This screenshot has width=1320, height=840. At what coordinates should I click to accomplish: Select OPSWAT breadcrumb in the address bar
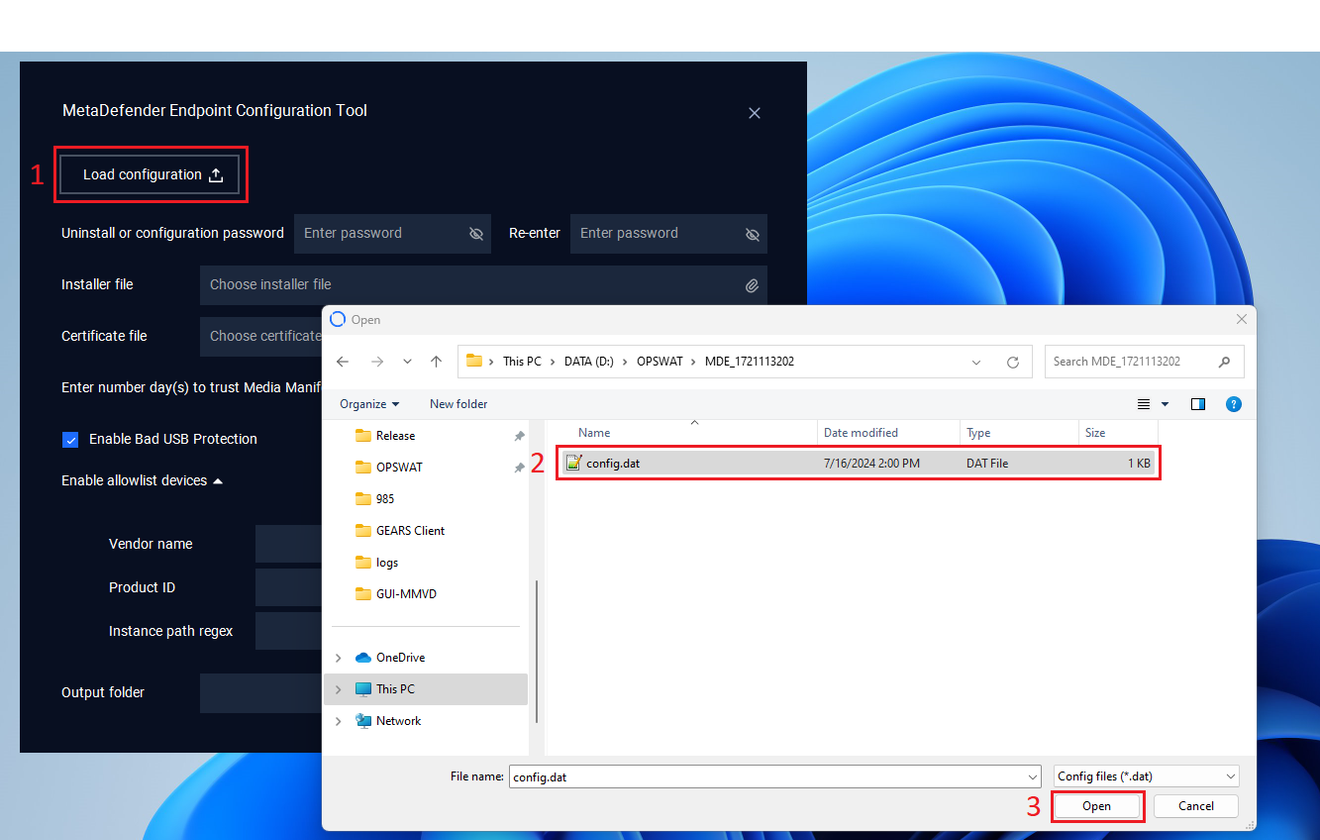pos(660,361)
